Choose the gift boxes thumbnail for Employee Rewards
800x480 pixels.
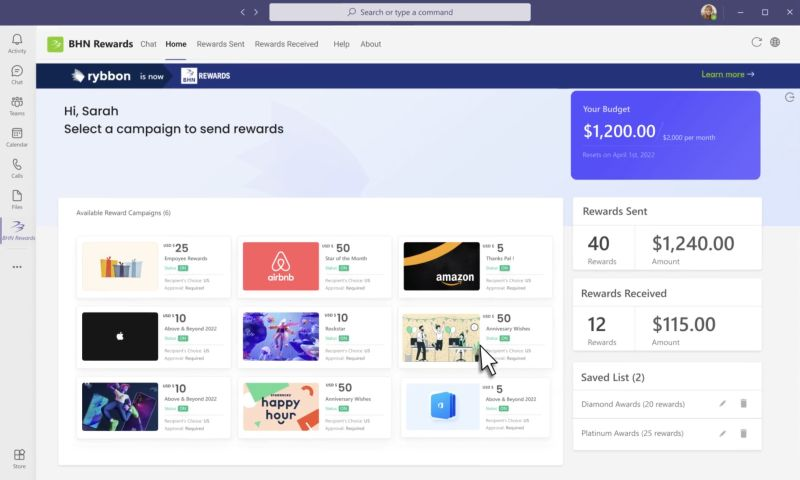pos(120,266)
